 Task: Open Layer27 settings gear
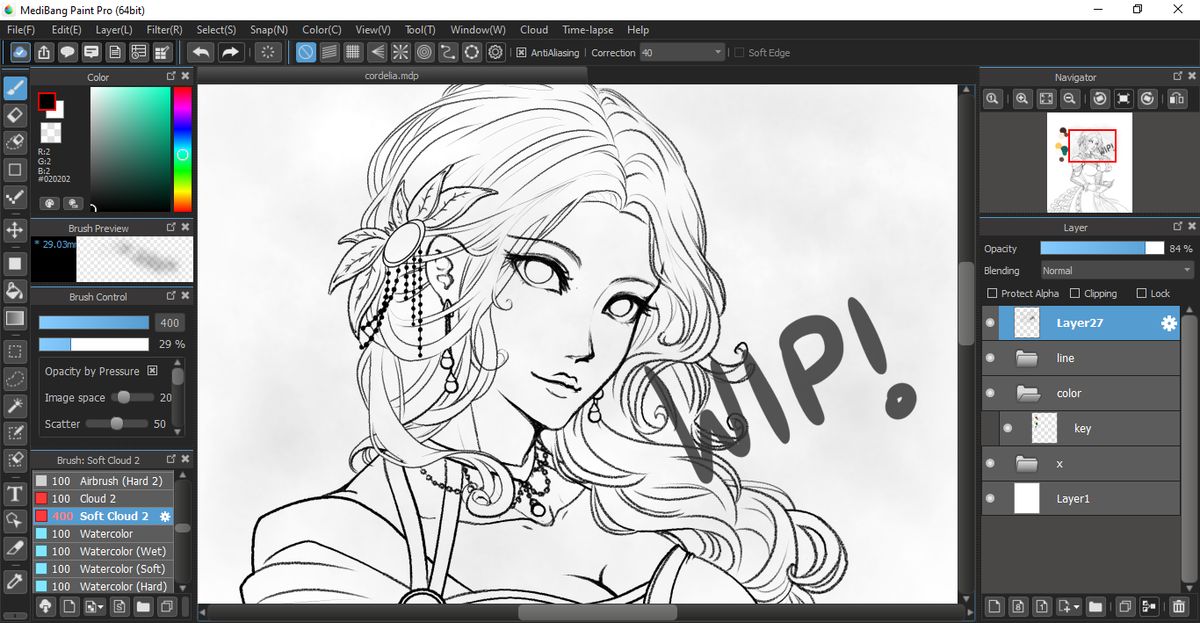1168,323
